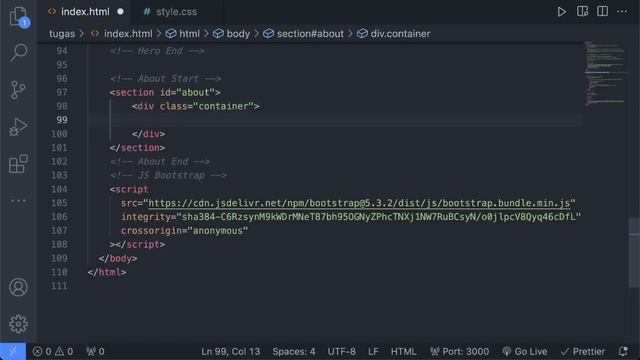Click the vertical scrollbar thumb
Viewport: 640px width, 360px height.
click(634, 252)
